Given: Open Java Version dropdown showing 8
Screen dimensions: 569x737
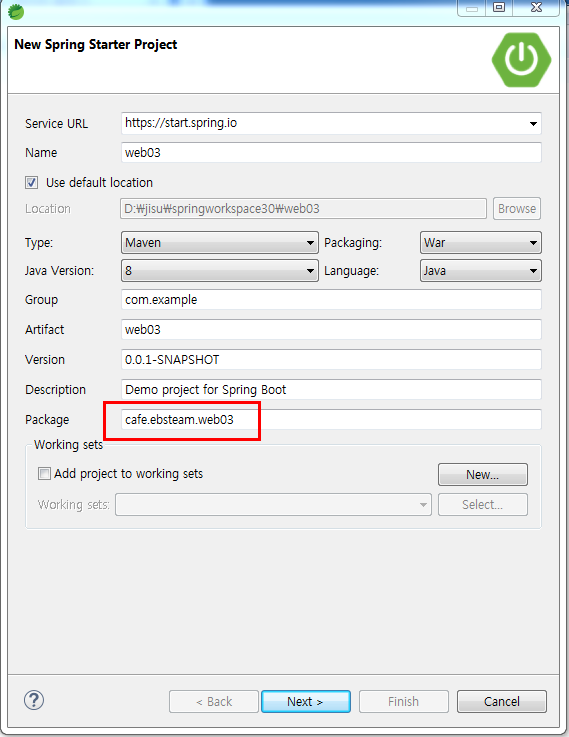Looking at the screenshot, I should point(219,271).
